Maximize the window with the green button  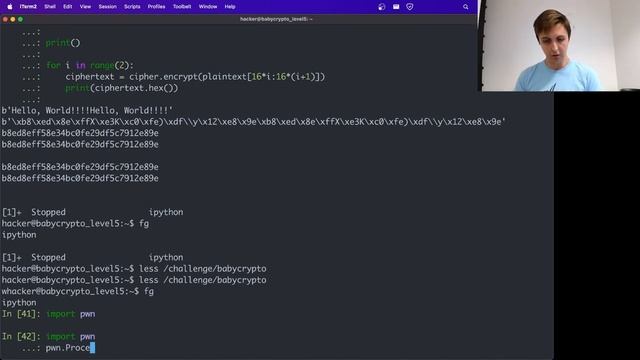pyautogui.click(x=20, y=19)
